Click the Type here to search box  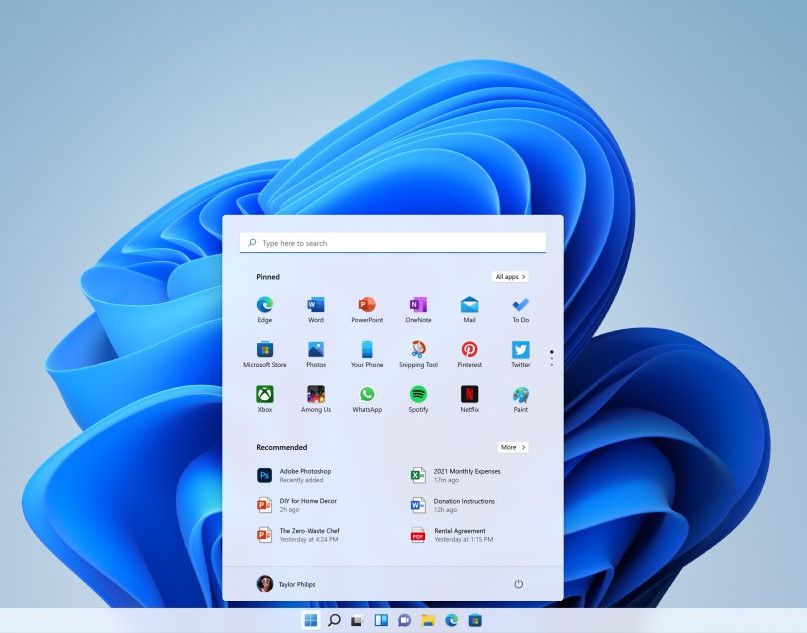[x=393, y=243]
